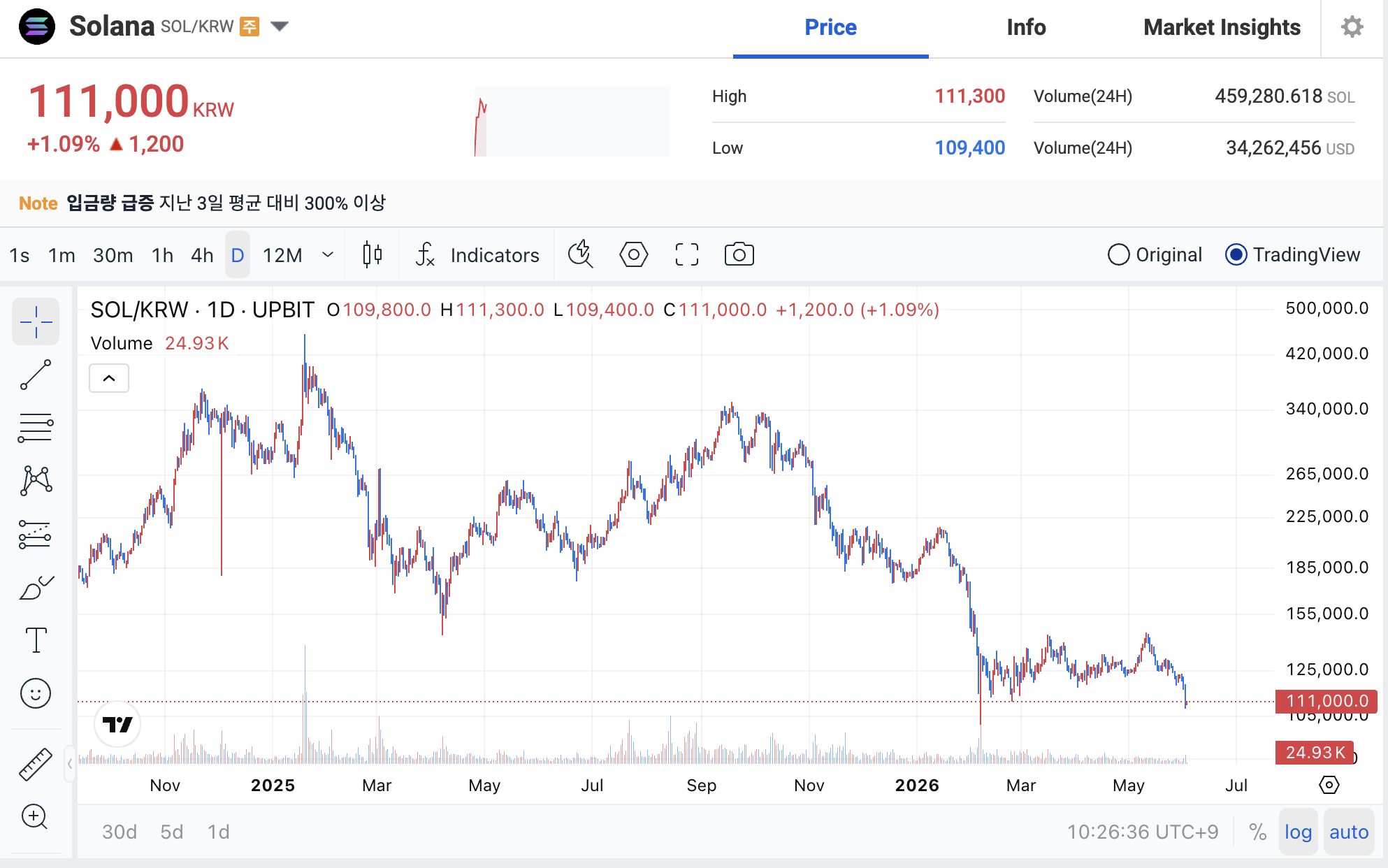1388x868 pixels.
Task: Select the Fib retracement lines tool
Action: (x=36, y=428)
